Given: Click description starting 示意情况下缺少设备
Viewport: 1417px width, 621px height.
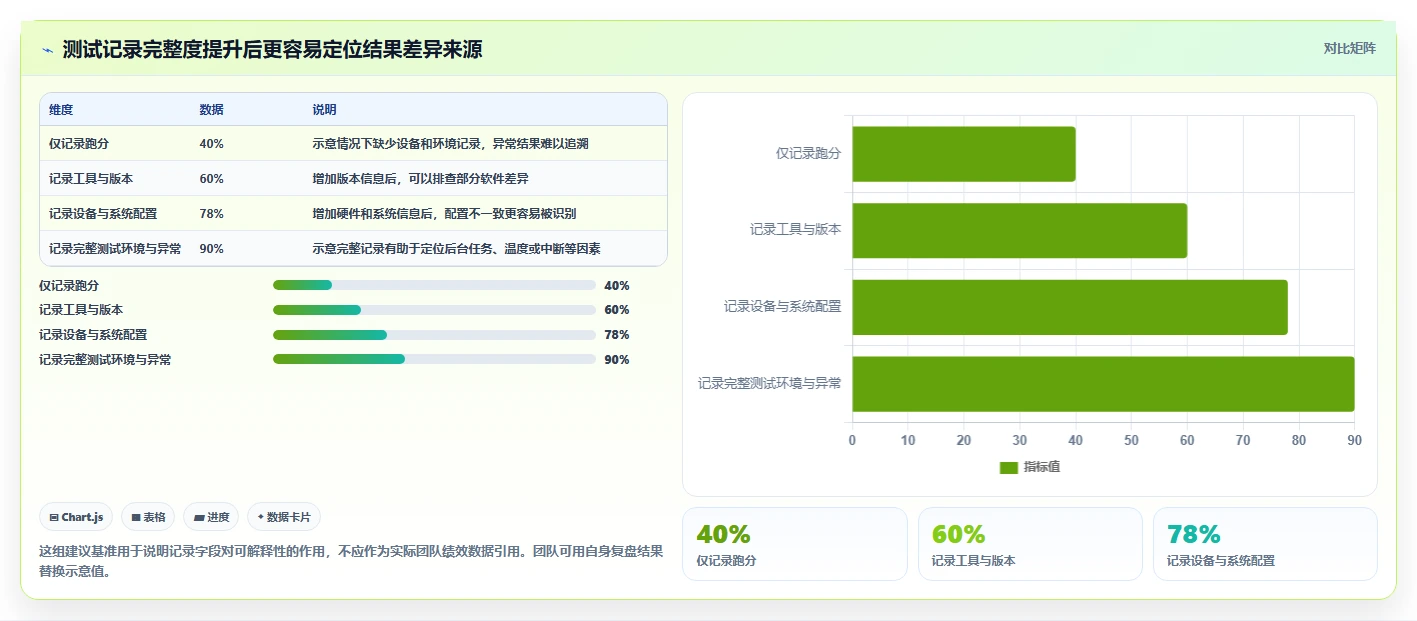Looking at the screenshot, I should click(450, 144).
